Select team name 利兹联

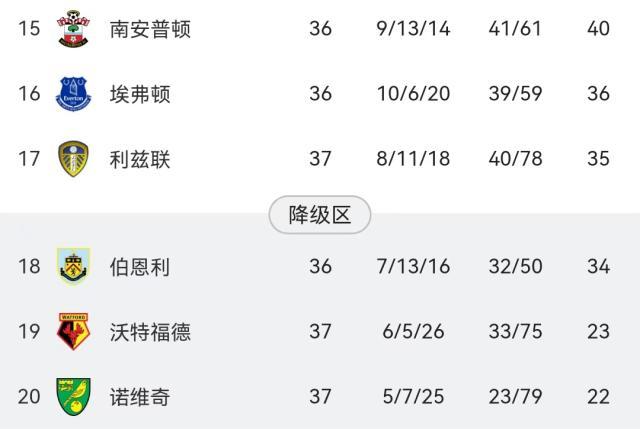pos(140,159)
